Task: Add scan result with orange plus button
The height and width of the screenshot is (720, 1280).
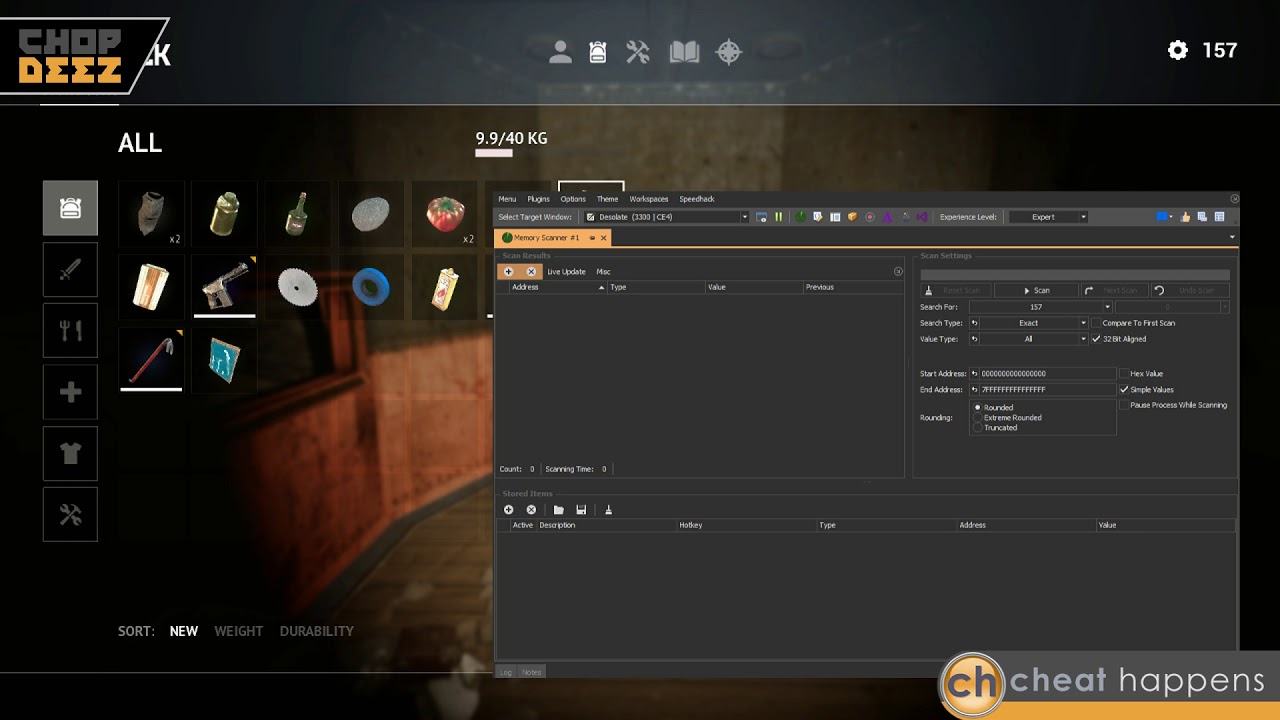Action: pyautogui.click(x=508, y=272)
